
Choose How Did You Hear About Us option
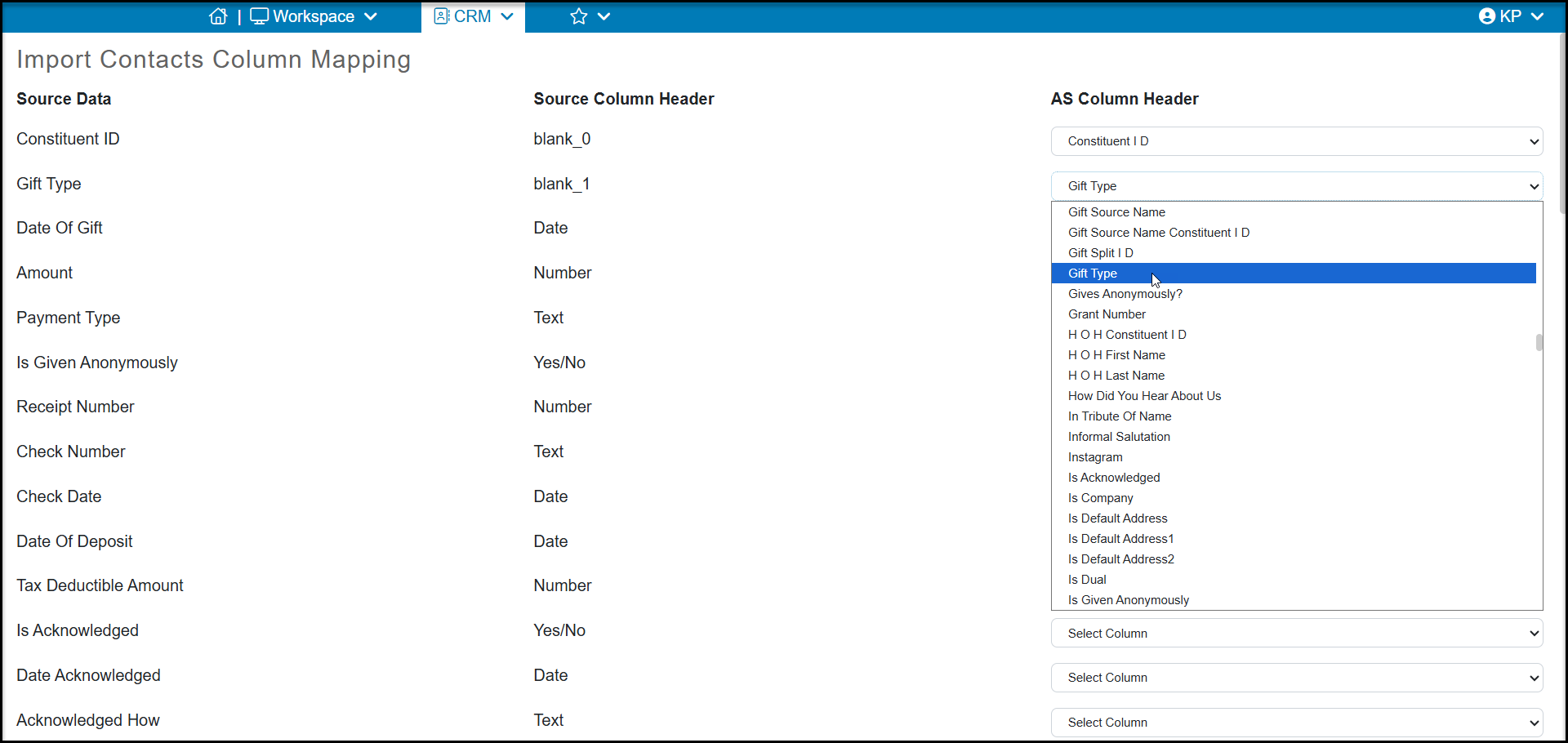click(x=1294, y=396)
